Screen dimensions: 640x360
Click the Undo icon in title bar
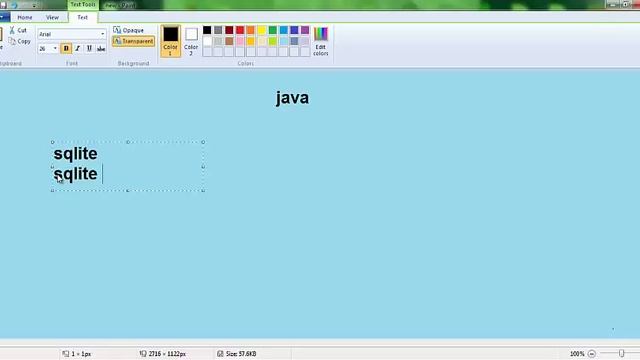pos(15,5)
